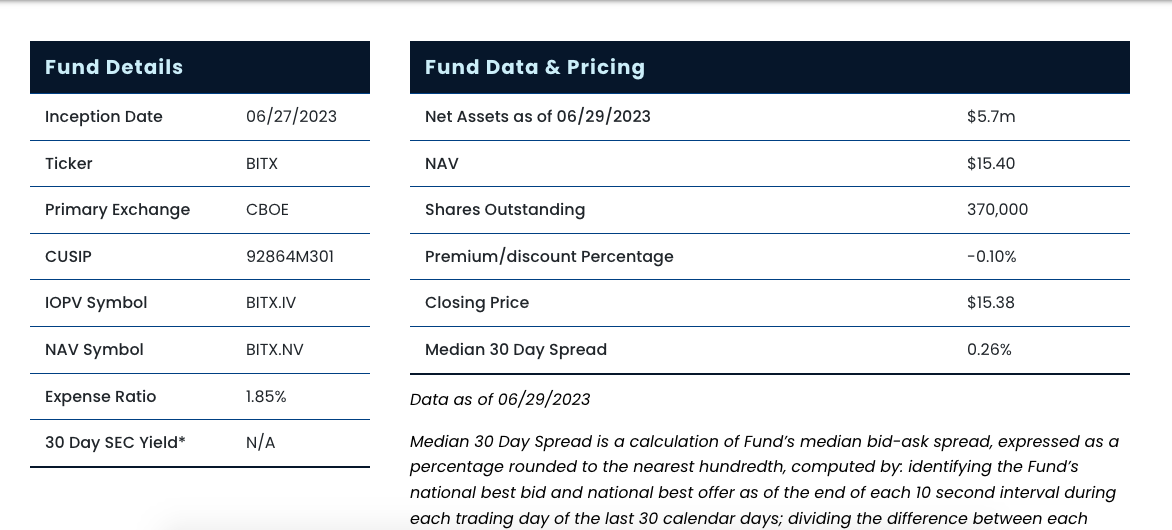Click the Median 30 Day Spread explanation paragraph
Viewport: 1172px width, 530px height.
pos(764,479)
